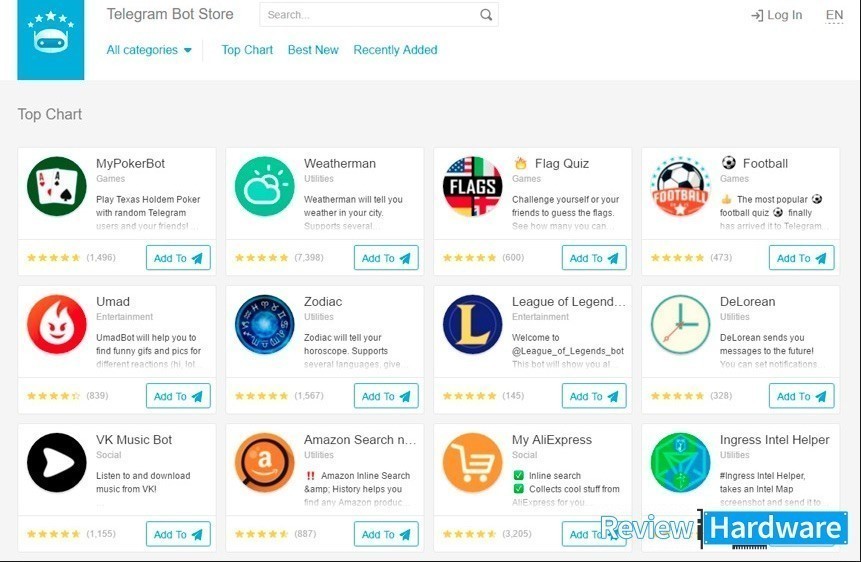Add VK Music Bot with Add To button
This screenshot has width=861, height=562.
(x=178, y=534)
